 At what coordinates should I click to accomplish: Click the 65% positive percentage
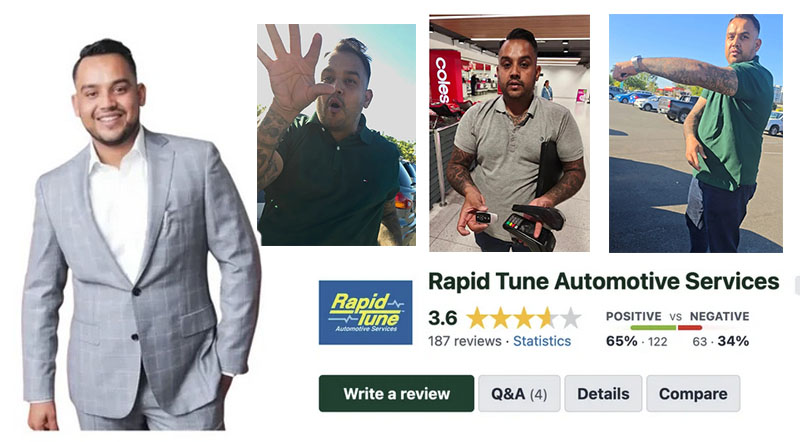tap(621, 341)
